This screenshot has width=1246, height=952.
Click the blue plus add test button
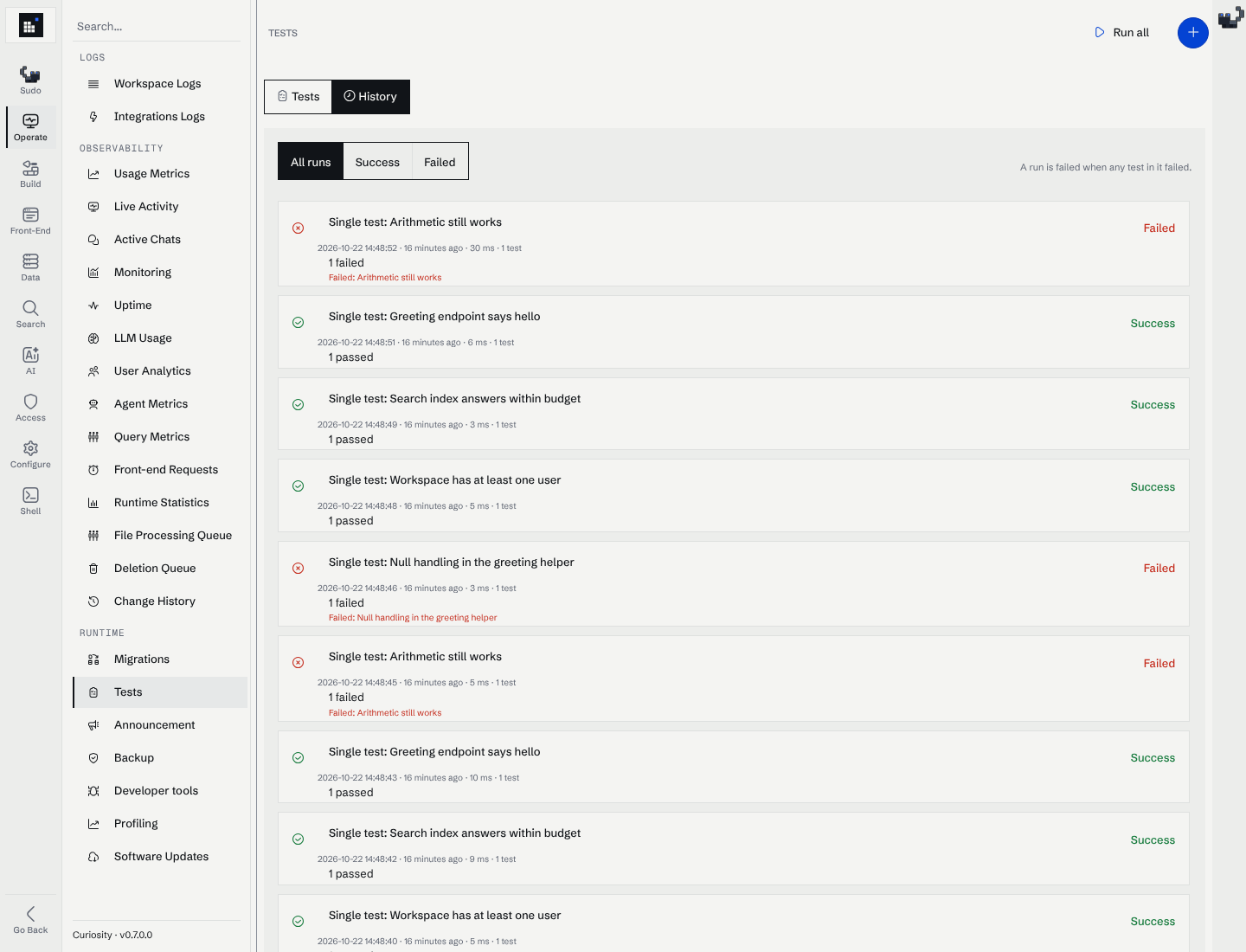coord(1192,33)
